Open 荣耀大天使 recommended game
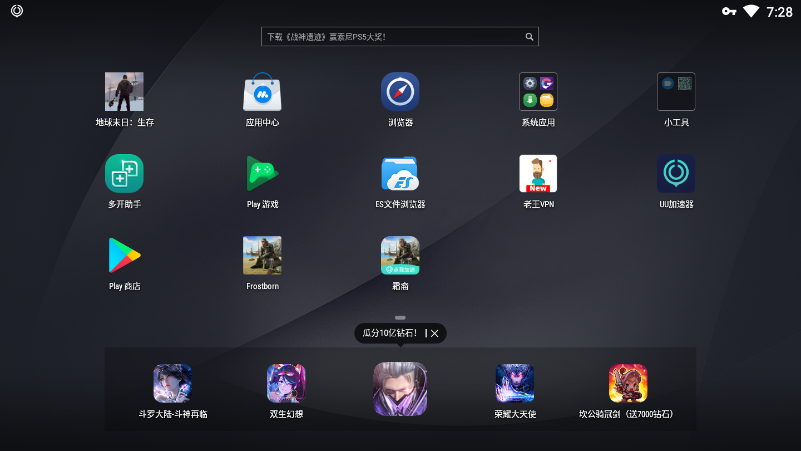 click(515, 383)
